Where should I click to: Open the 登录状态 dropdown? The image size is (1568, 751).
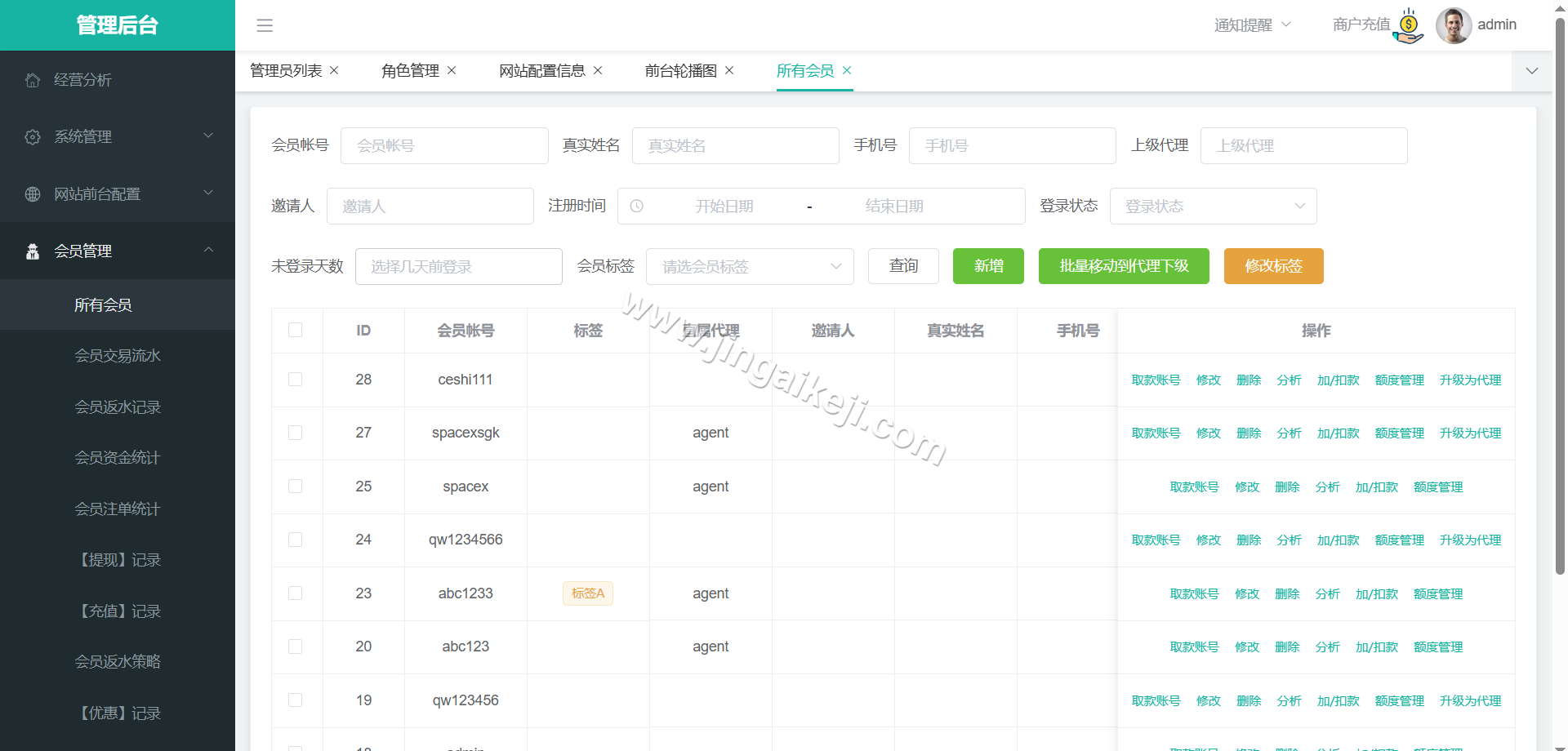coord(1213,206)
